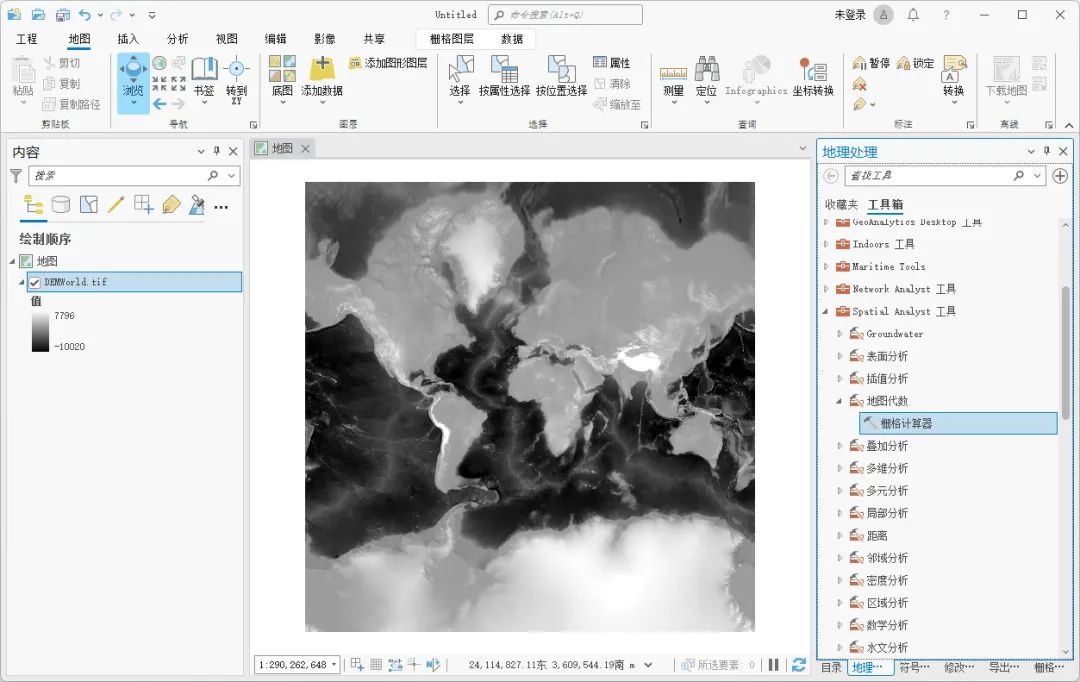Viewport: 1080px width, 682px height.
Task: Click the Contents filter funnel icon
Action: (16, 176)
